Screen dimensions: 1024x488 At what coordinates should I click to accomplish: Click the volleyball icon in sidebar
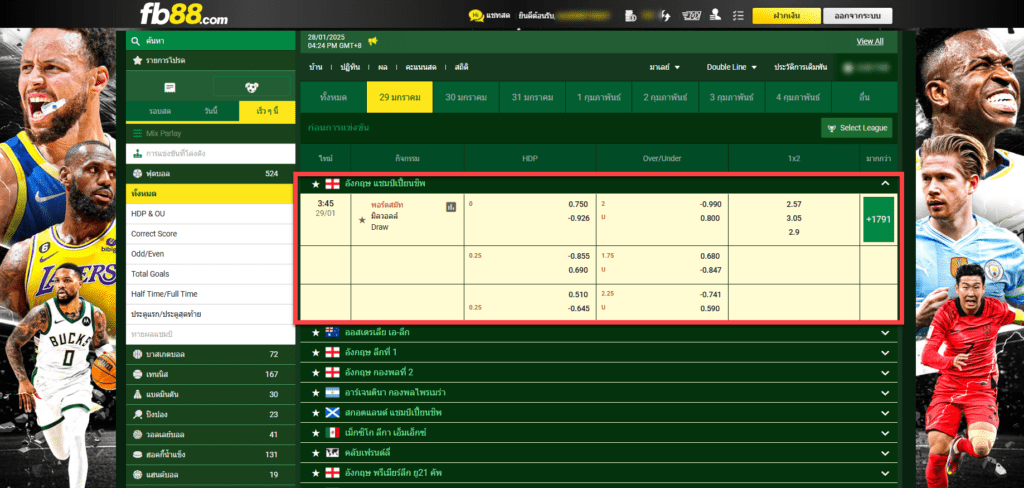coord(137,434)
